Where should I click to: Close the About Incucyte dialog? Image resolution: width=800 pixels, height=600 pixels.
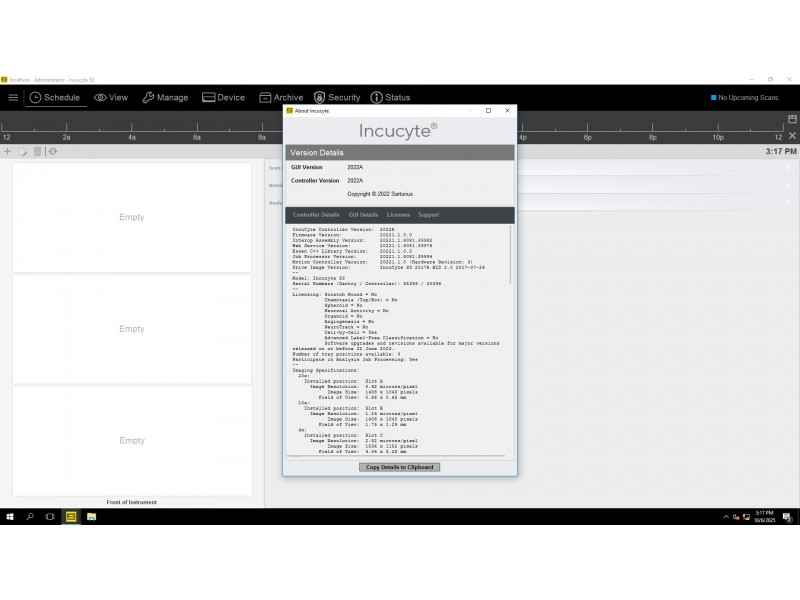pyautogui.click(x=507, y=111)
